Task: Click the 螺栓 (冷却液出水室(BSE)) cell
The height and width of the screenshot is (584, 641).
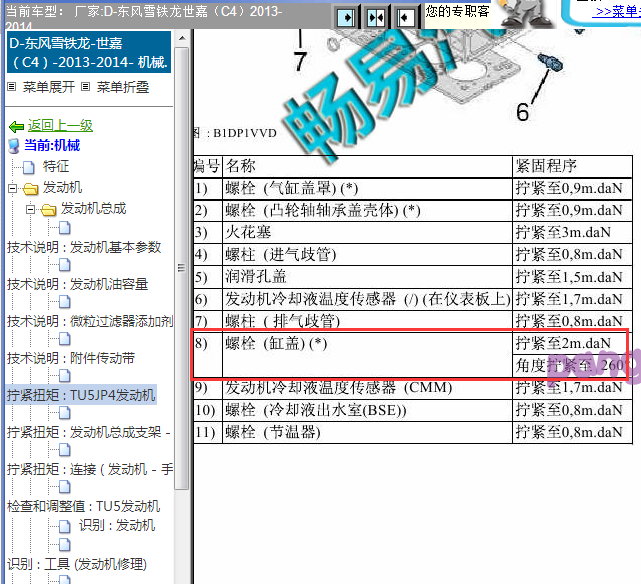Action: coord(367,410)
